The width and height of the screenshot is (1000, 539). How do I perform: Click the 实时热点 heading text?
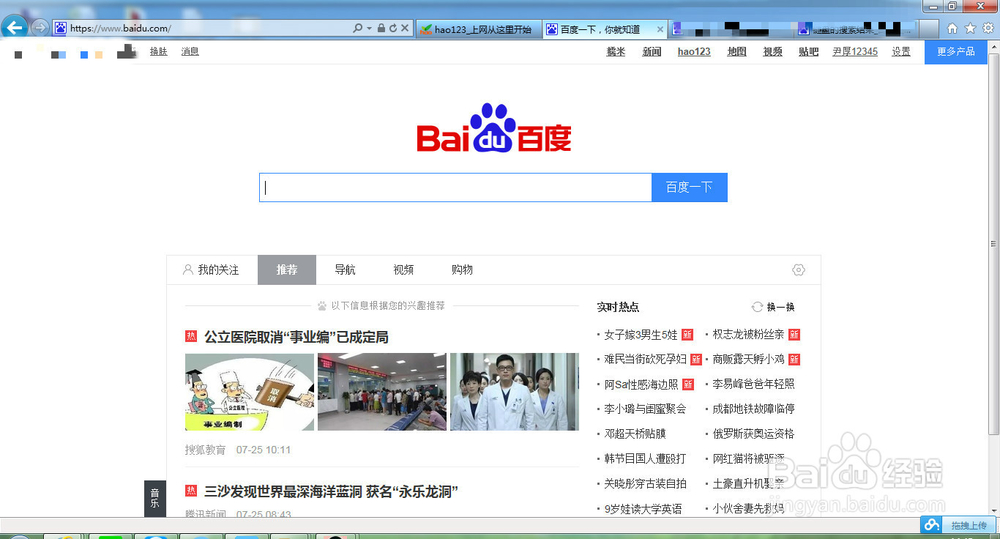tap(617, 307)
